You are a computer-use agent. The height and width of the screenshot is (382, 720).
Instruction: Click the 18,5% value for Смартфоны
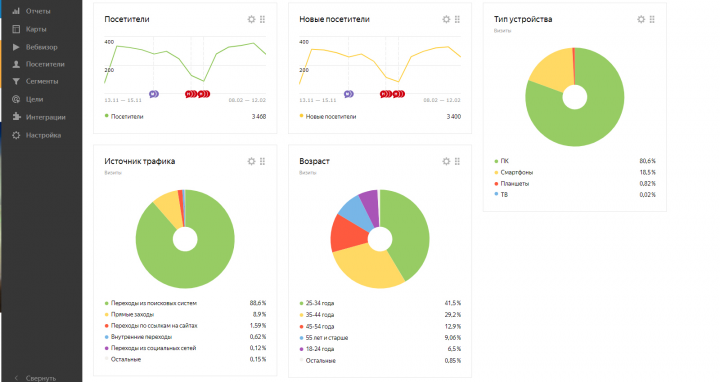647,172
